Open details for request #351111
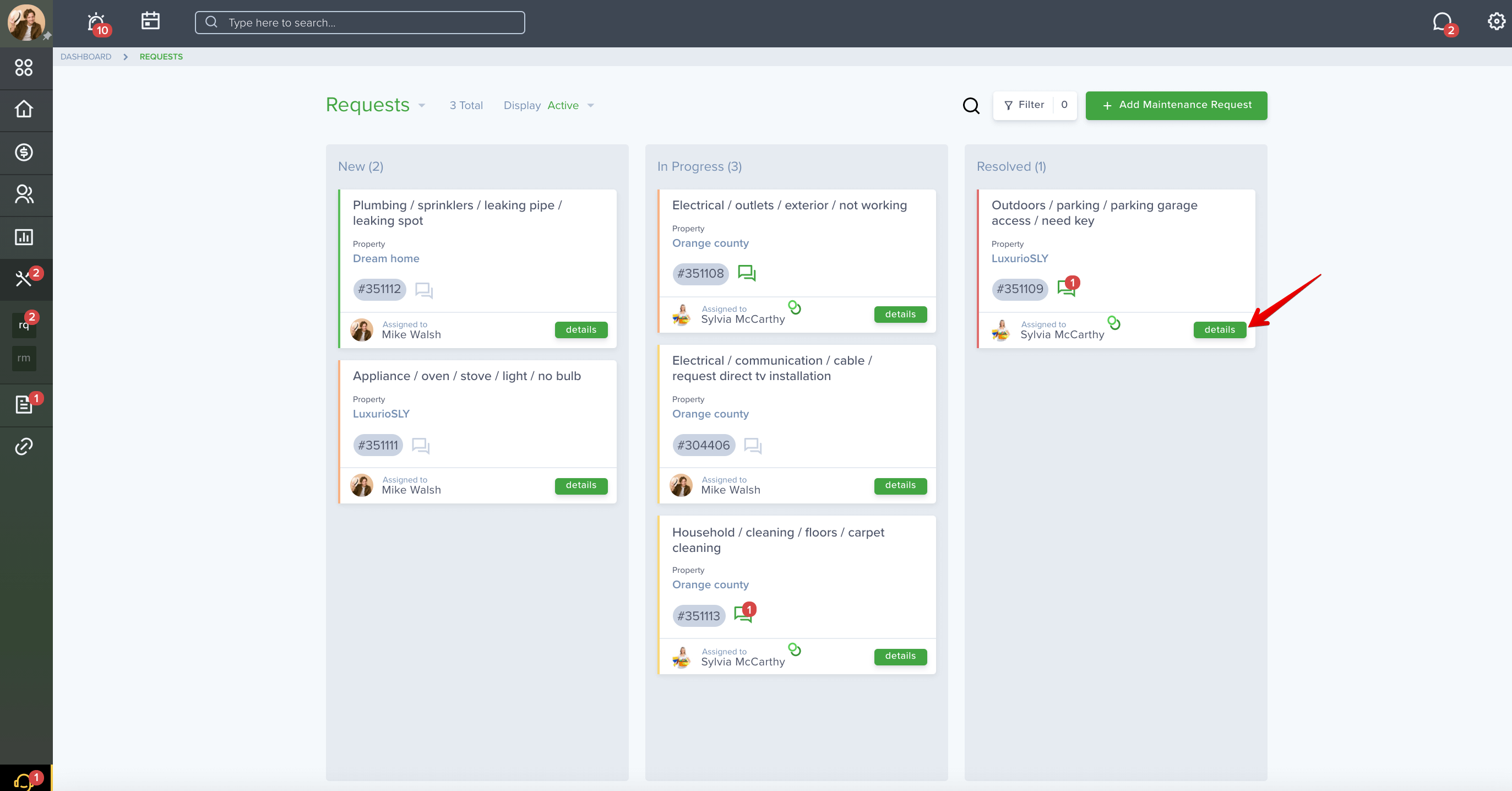Image resolution: width=1512 pixels, height=791 pixels. tap(581, 486)
